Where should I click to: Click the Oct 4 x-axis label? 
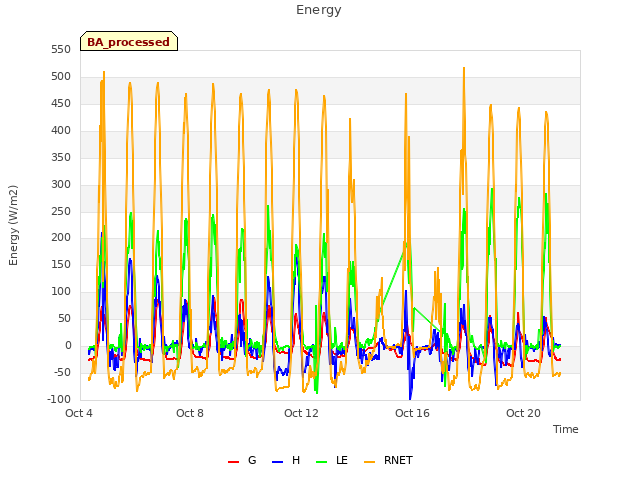(x=79, y=413)
